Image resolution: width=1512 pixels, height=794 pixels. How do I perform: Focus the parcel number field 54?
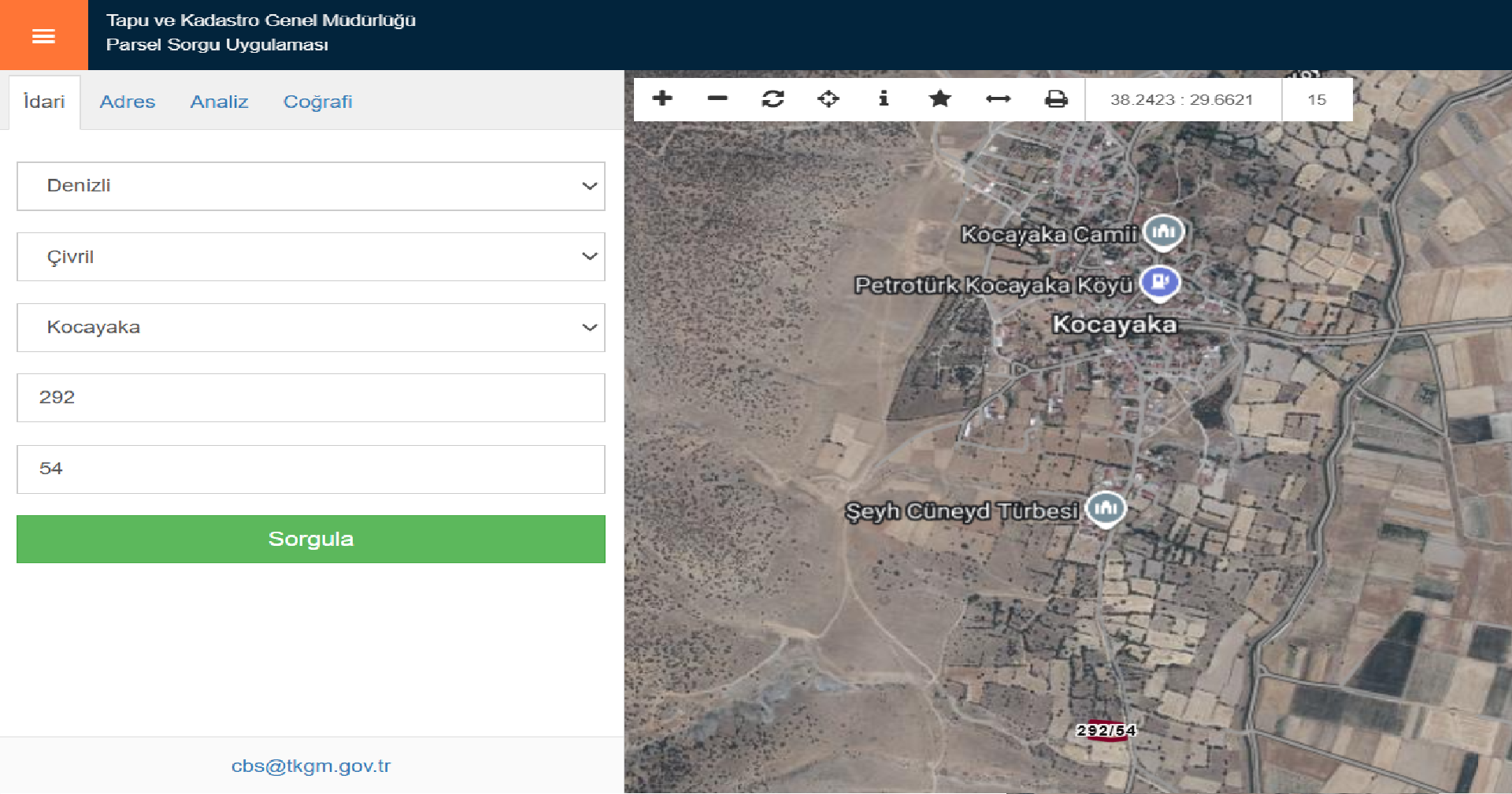pyautogui.click(x=311, y=469)
